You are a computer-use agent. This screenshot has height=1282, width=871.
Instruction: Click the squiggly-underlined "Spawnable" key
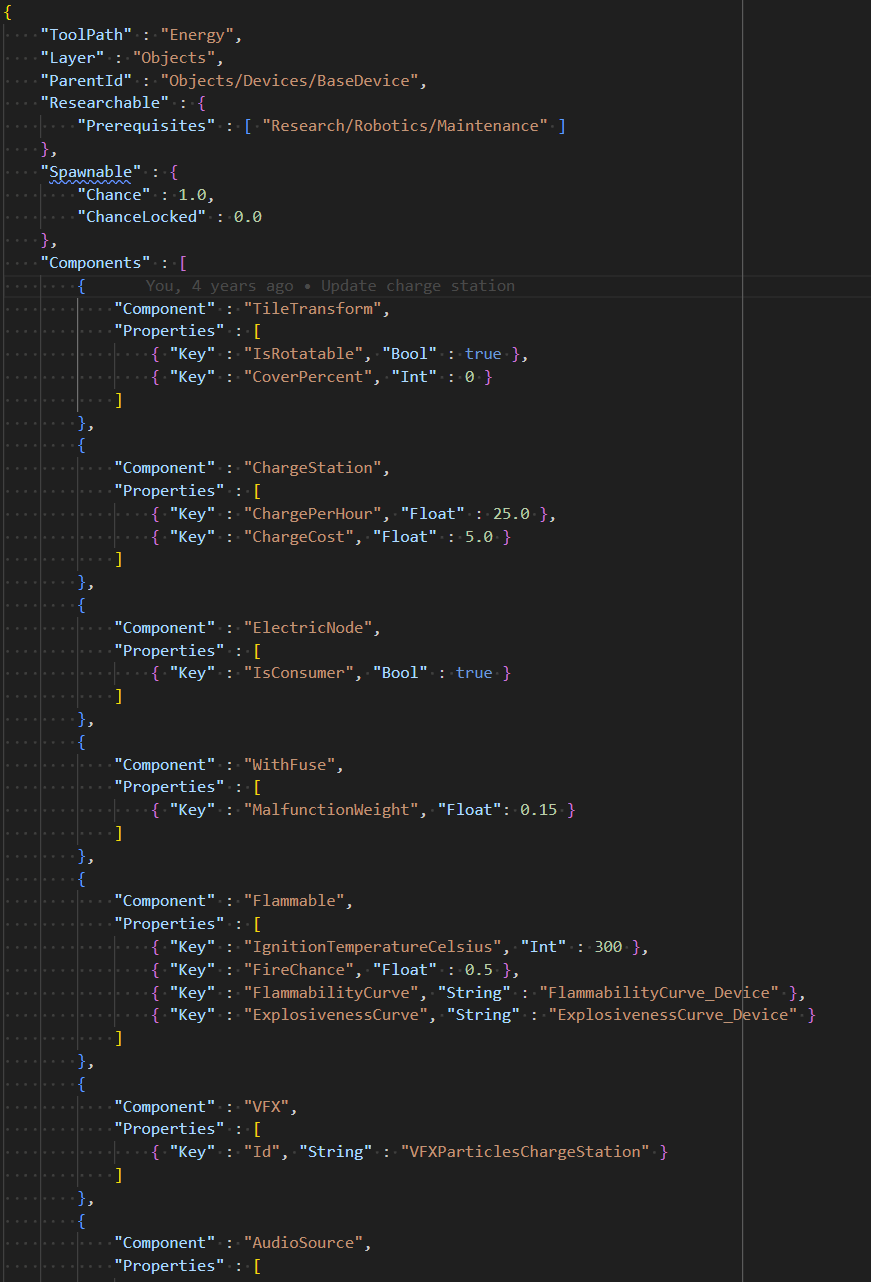[90, 172]
